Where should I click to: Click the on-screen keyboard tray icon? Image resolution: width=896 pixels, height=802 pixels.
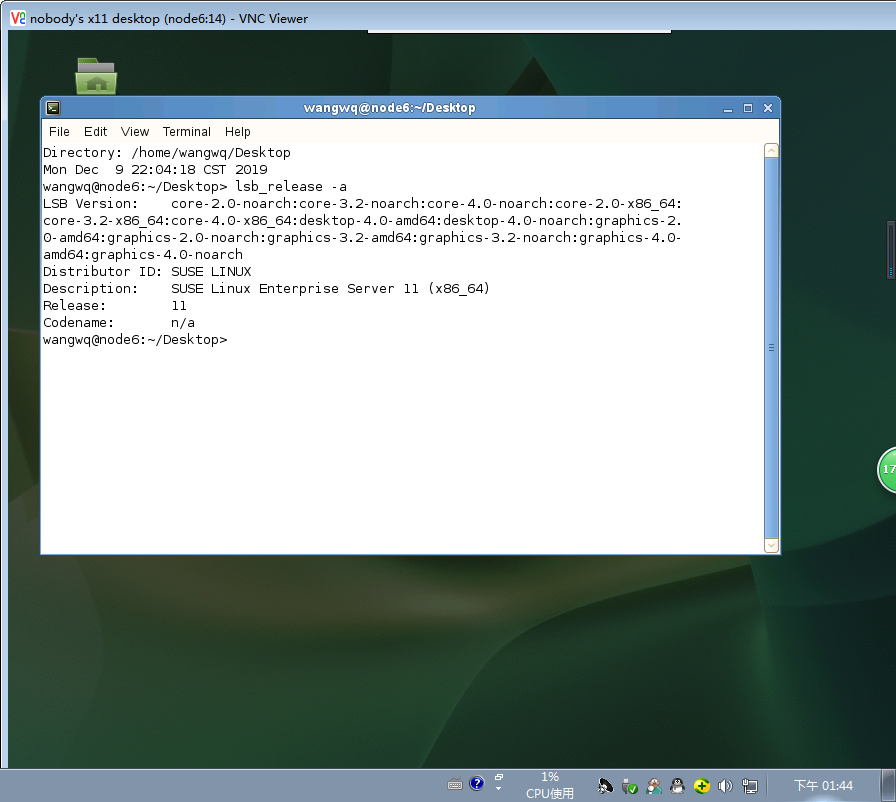[x=455, y=785]
